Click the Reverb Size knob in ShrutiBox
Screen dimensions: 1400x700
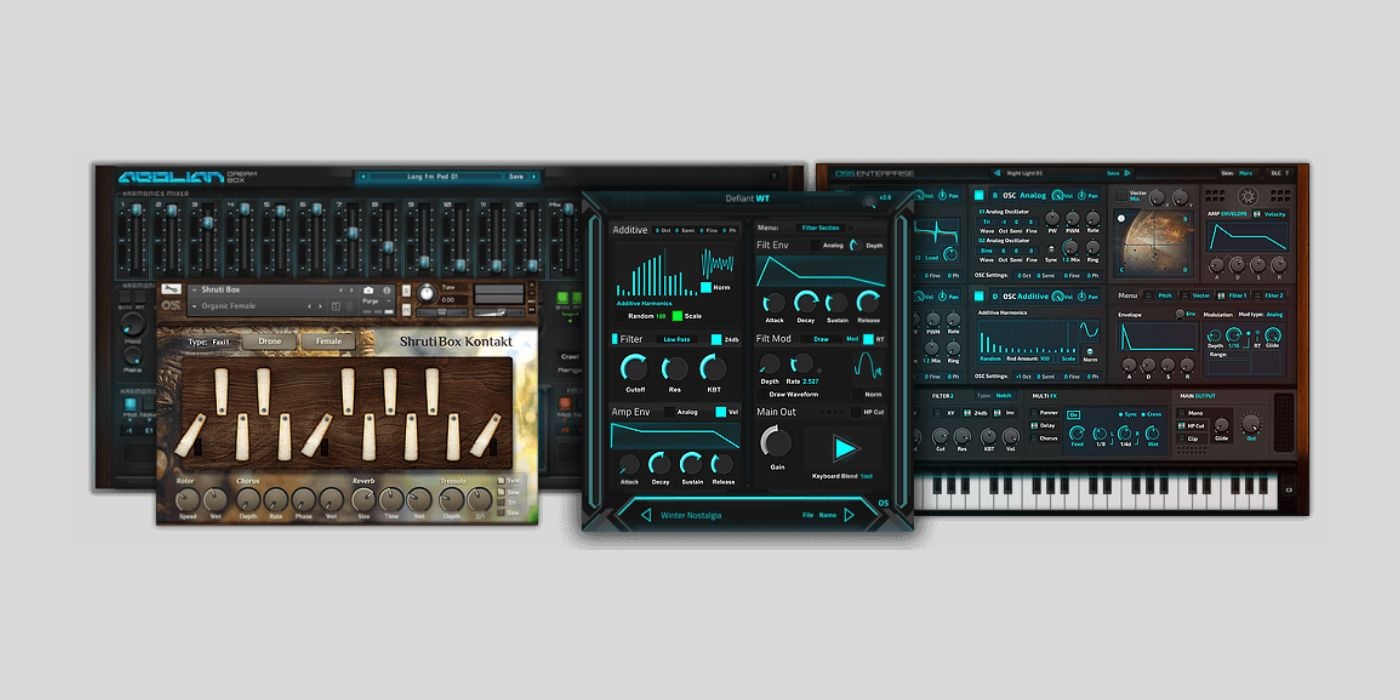(x=362, y=499)
